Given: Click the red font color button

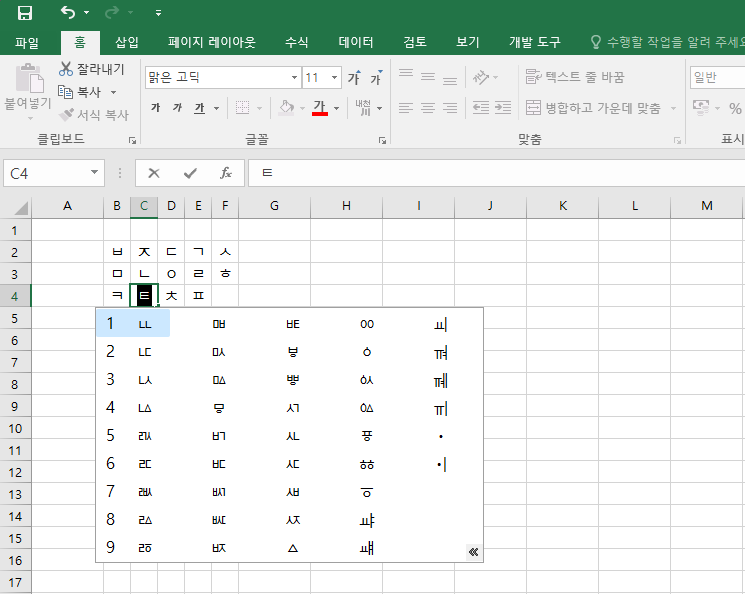Looking at the screenshot, I should pyautogui.click(x=320, y=108).
